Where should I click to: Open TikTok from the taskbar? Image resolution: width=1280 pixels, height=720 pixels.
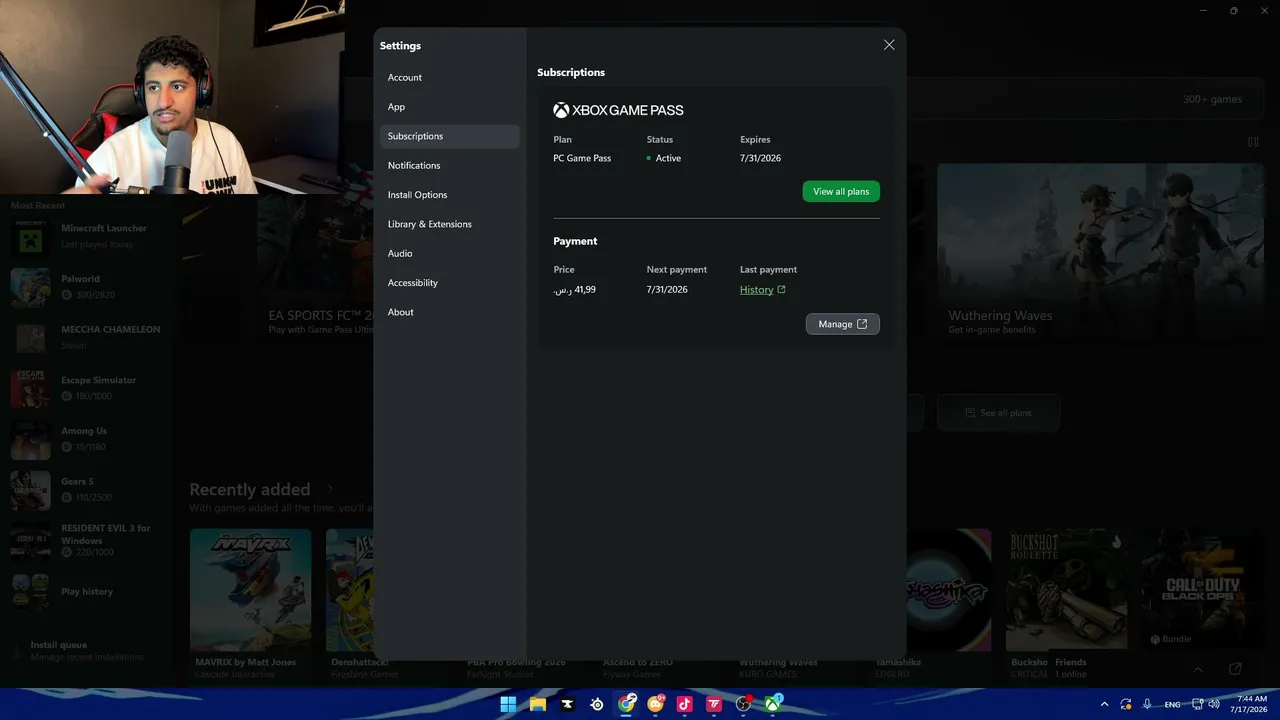pyautogui.click(x=685, y=704)
